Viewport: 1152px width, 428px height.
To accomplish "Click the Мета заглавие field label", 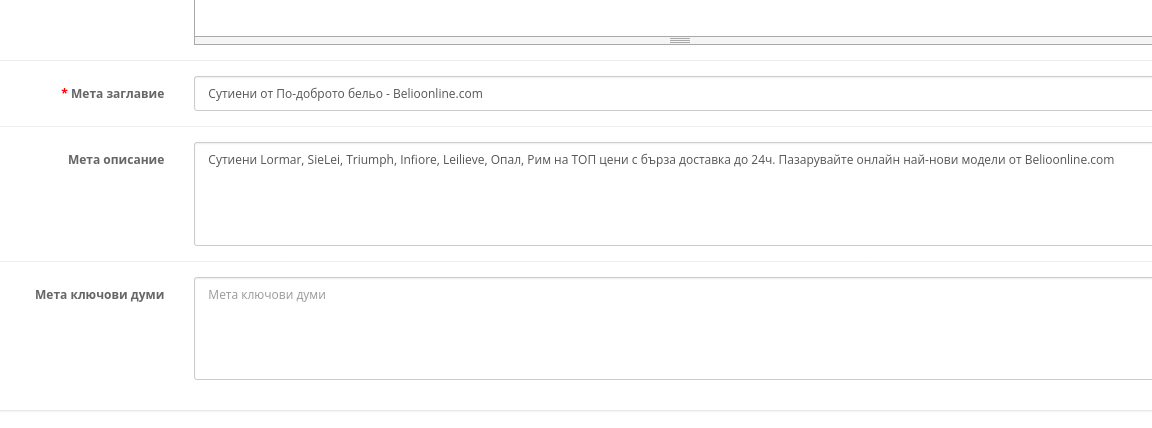I will tap(118, 94).
